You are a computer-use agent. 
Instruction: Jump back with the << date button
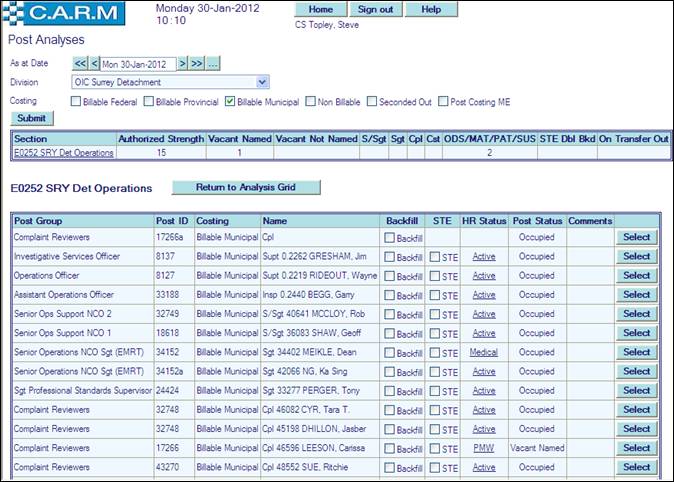tap(80, 63)
